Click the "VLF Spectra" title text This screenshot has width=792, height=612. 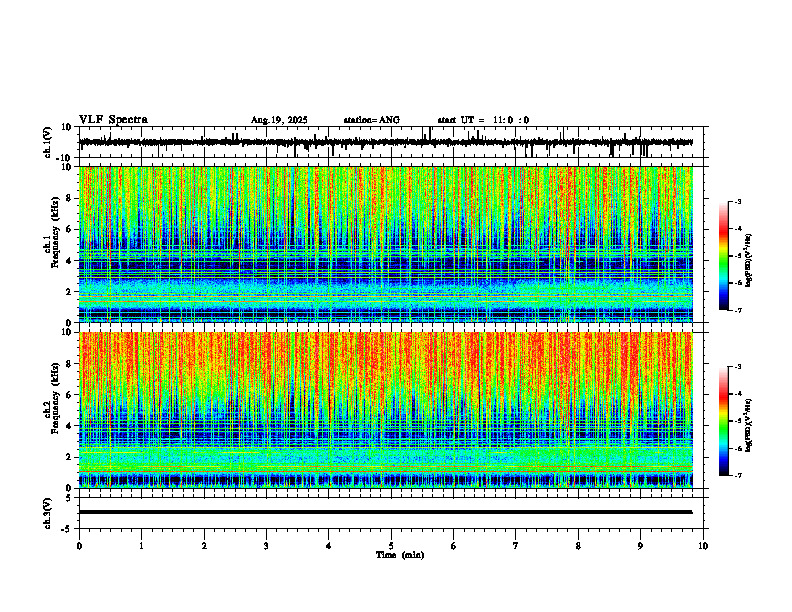coord(113,119)
